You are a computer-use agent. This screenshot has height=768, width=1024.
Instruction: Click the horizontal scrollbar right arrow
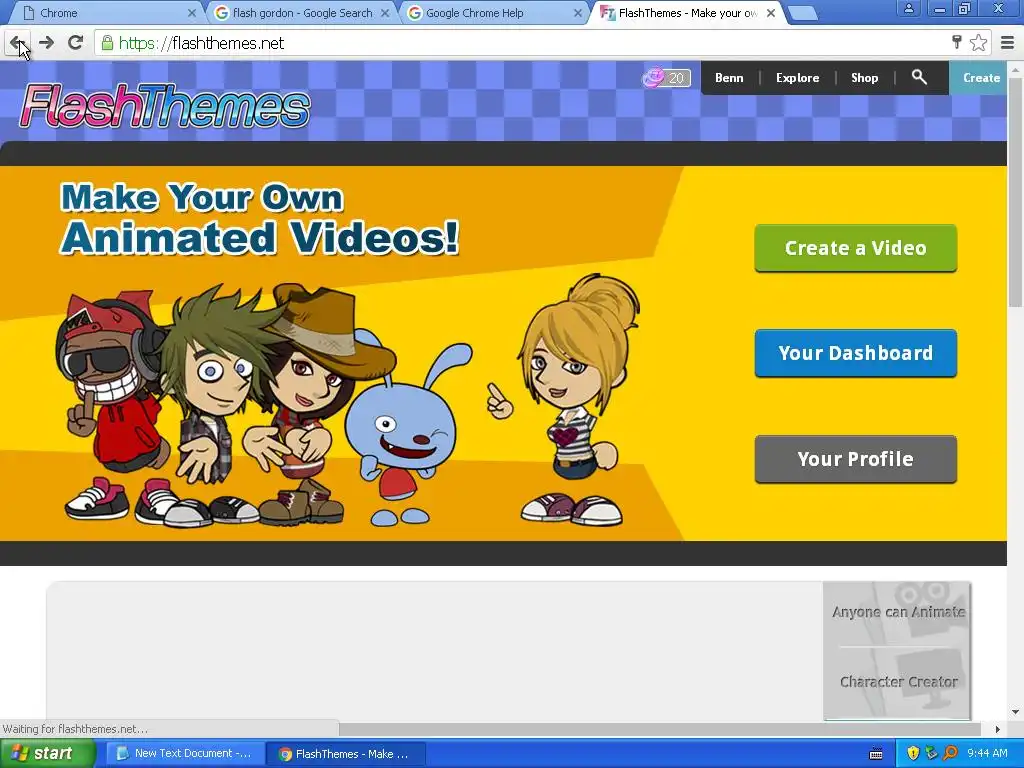point(997,729)
